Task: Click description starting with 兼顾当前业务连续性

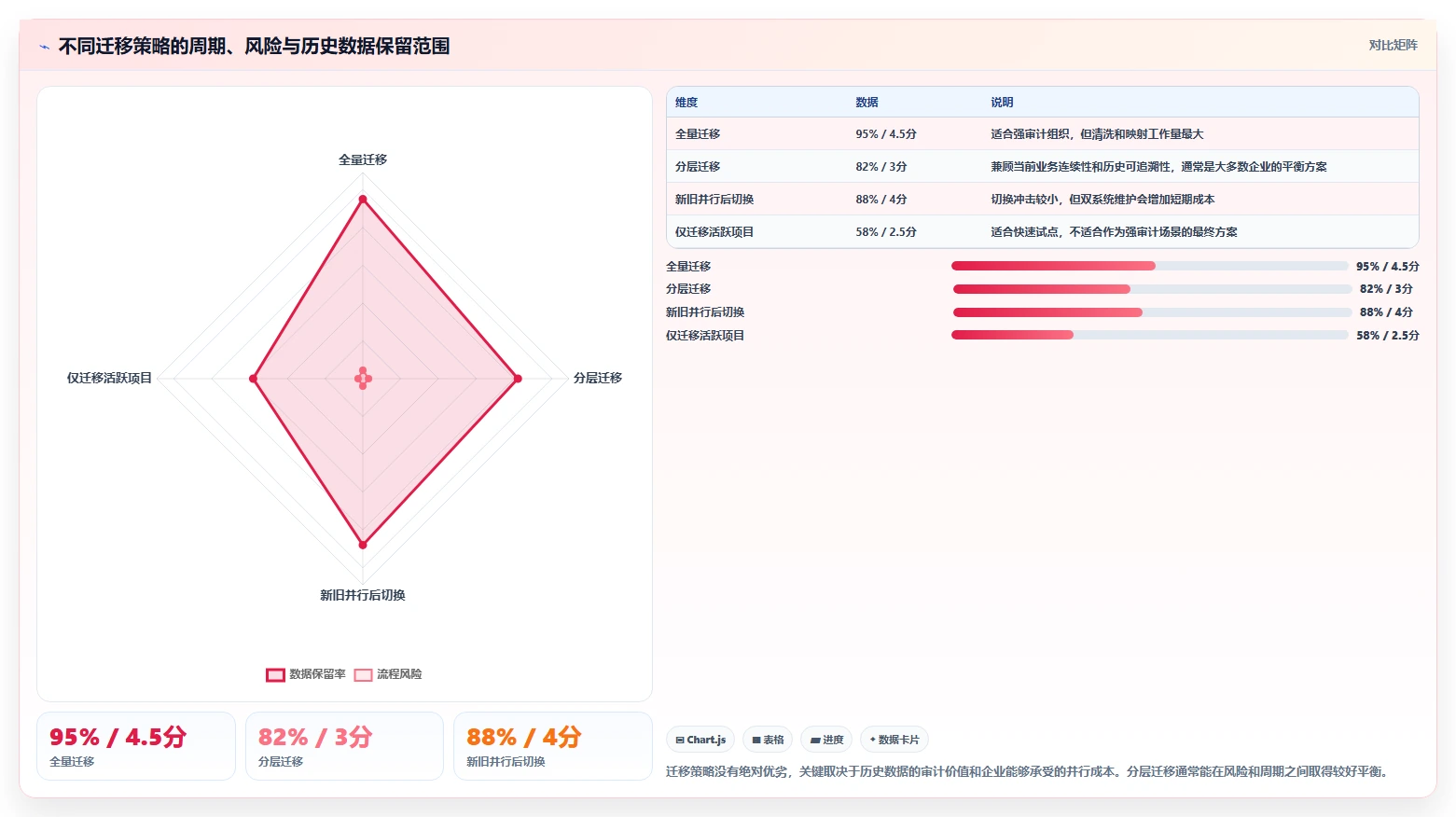Action: click(x=1158, y=167)
